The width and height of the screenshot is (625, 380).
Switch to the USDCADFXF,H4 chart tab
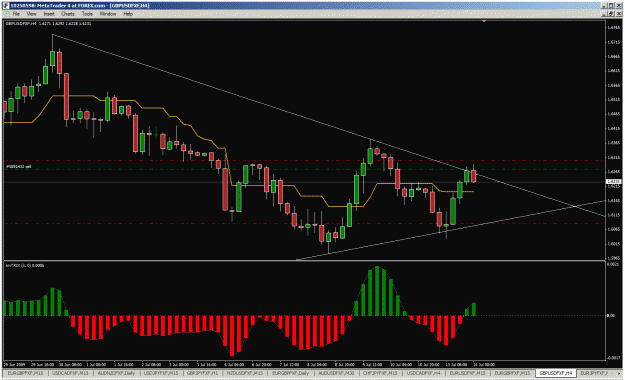(x=424, y=373)
